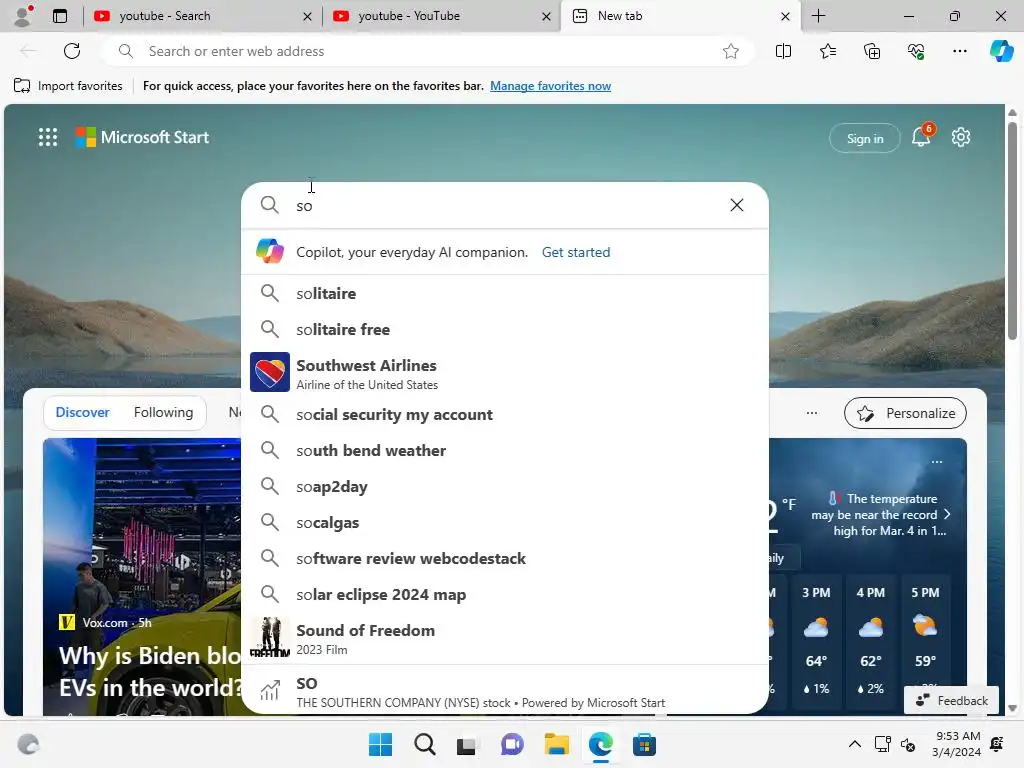Image resolution: width=1024 pixels, height=768 pixels.
Task: Open Edge Settings and more menu
Action: point(959,51)
